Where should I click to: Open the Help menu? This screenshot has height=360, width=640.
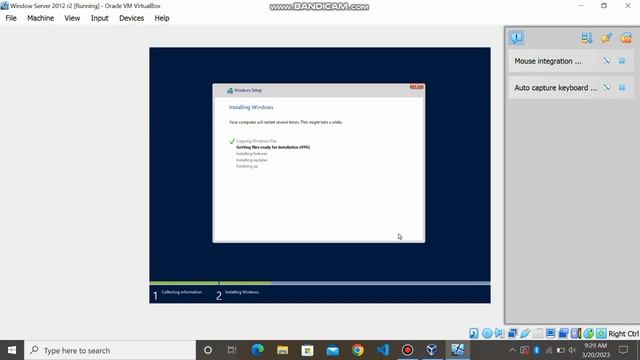162,18
